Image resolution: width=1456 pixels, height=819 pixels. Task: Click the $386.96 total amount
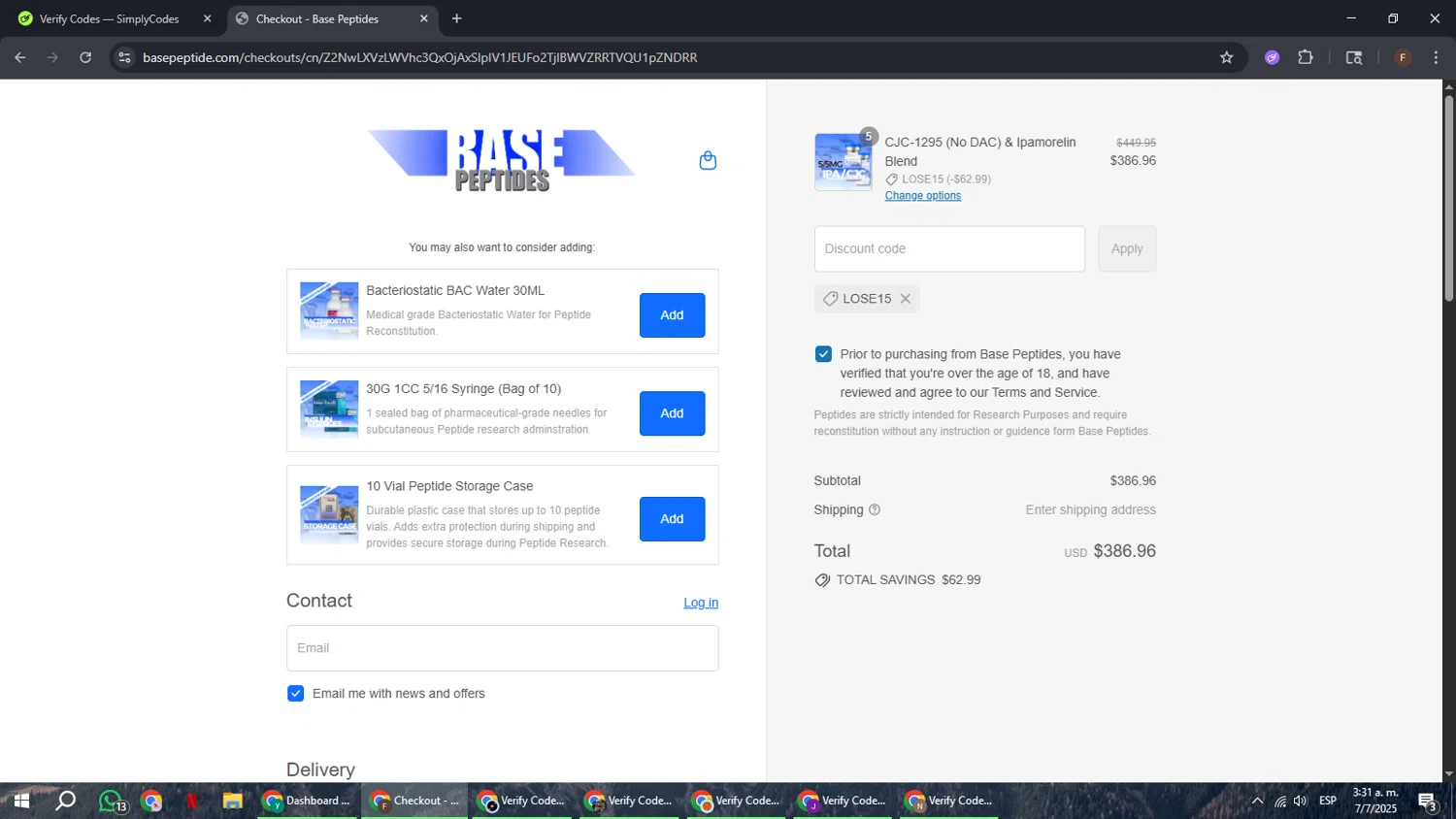1125,551
